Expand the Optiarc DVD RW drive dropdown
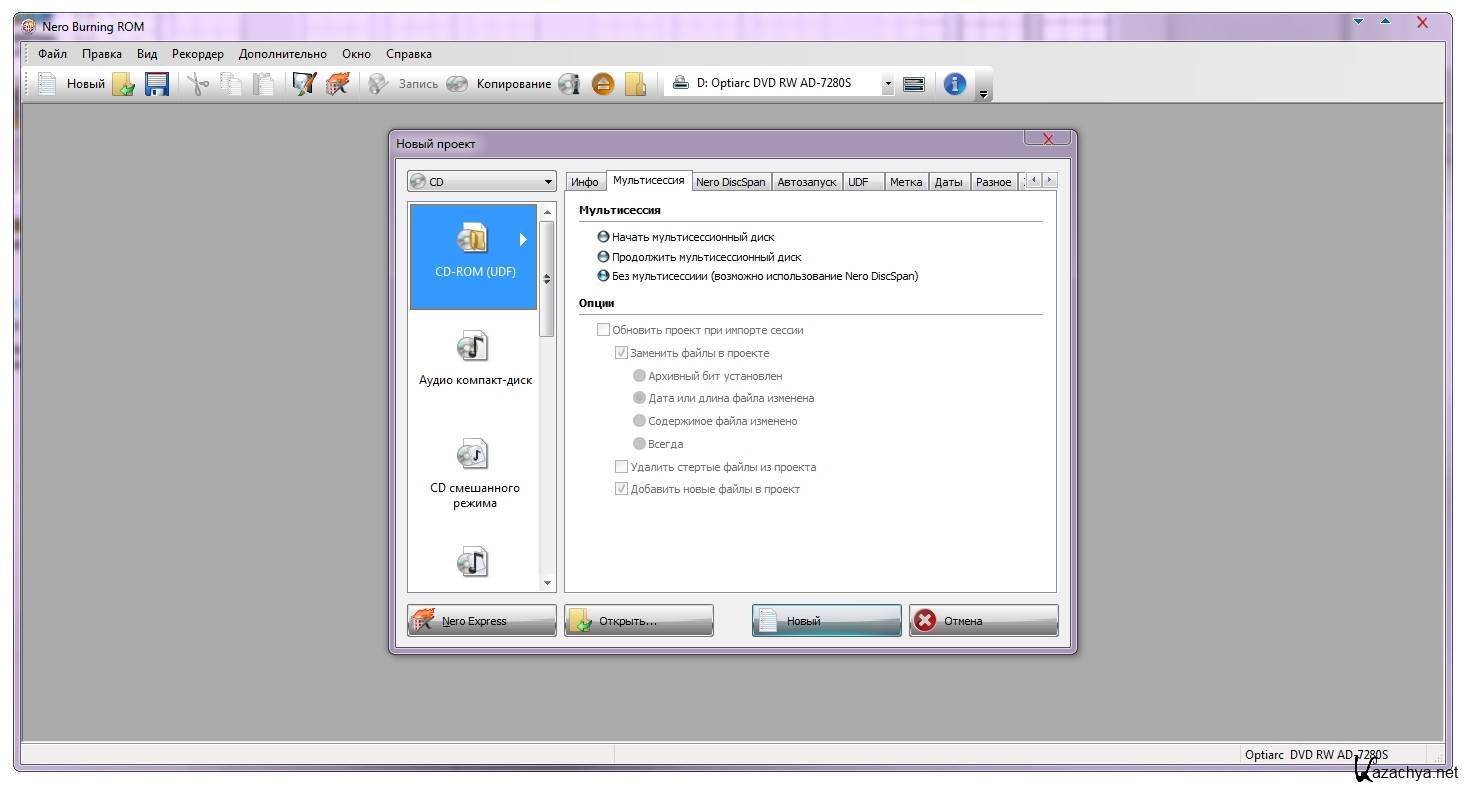This screenshot has height=791, width=1470. point(887,85)
